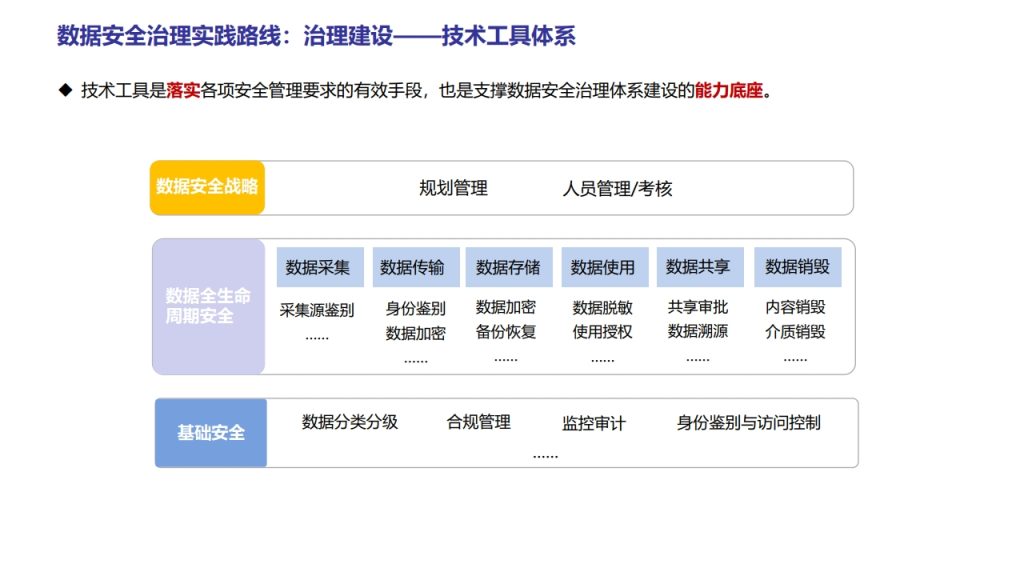Click the 数据脱敏 text

point(602,308)
